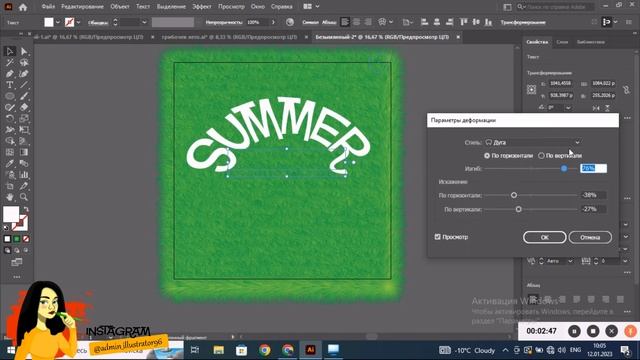
Task: Open the Effect menu
Action: click(202, 7)
